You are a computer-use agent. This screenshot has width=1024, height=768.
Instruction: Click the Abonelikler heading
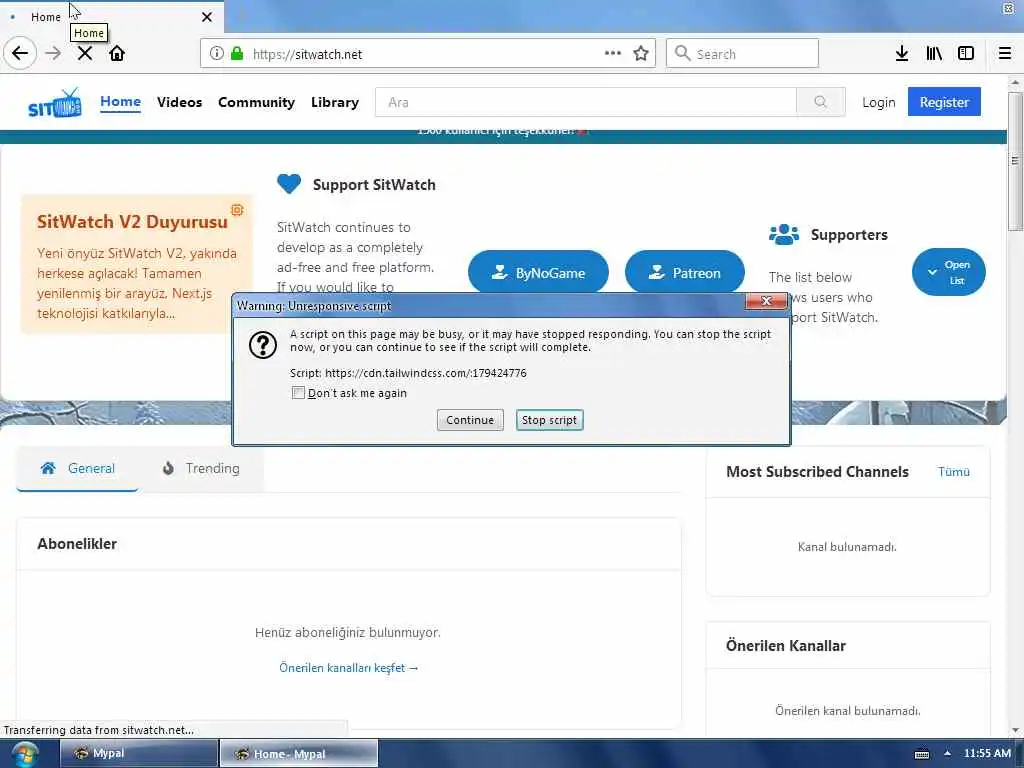[x=77, y=543]
